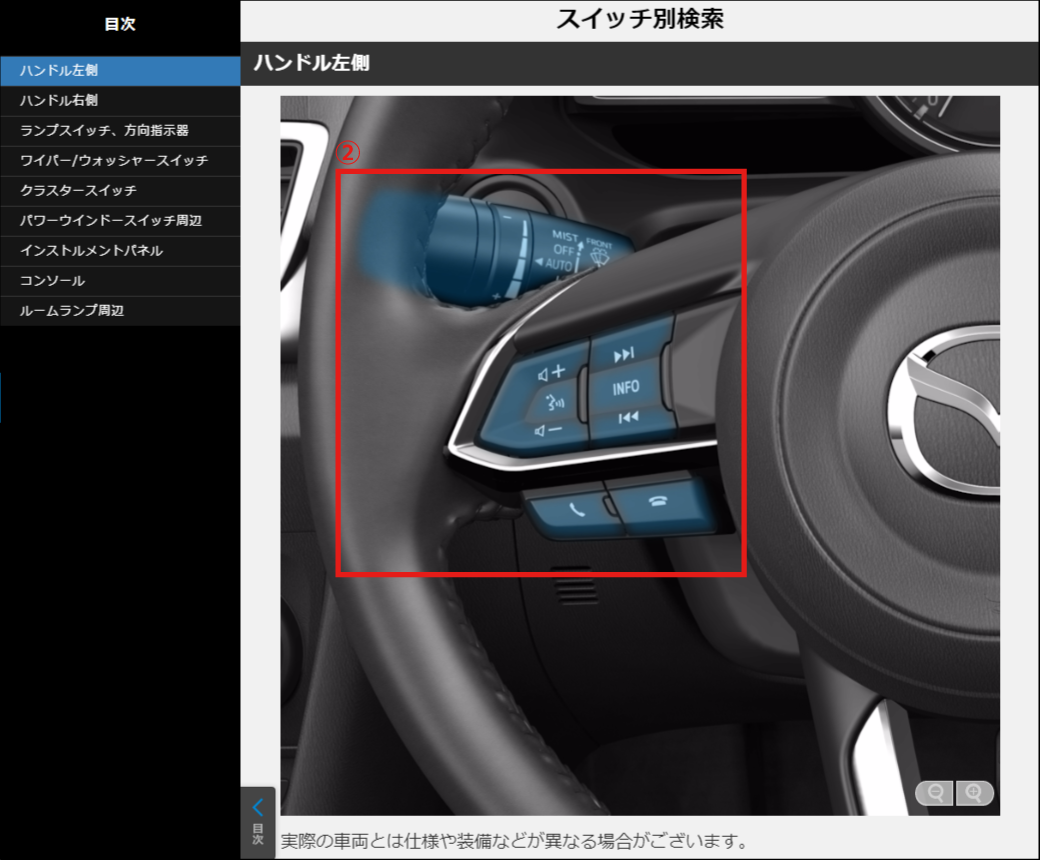Screen dimensions: 1040x860
Task: Click the volume up button on steering wheel
Action: [551, 374]
